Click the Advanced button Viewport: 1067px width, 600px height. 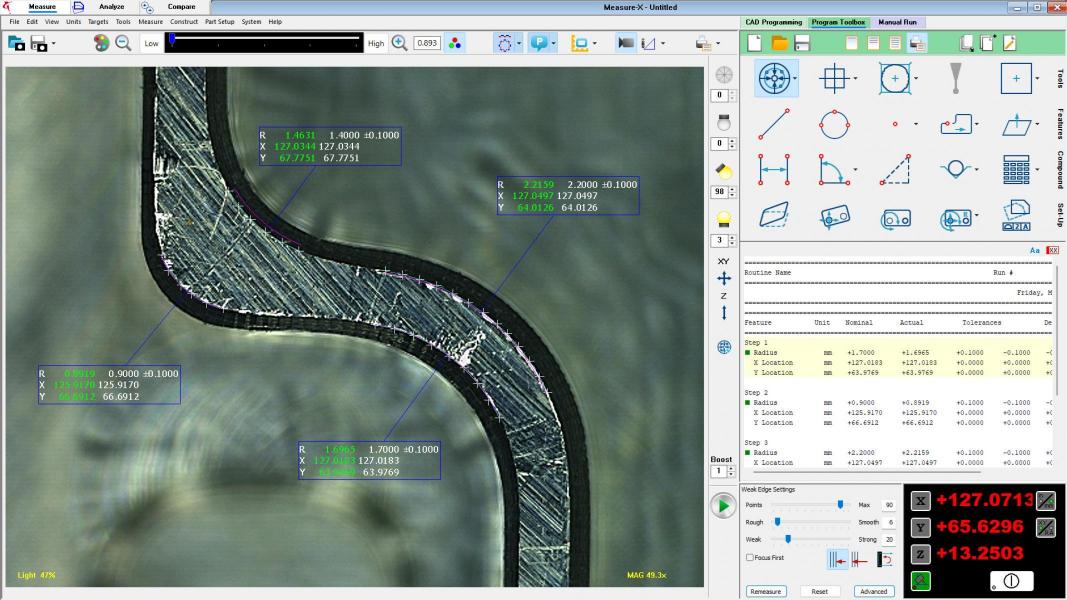pos(874,591)
